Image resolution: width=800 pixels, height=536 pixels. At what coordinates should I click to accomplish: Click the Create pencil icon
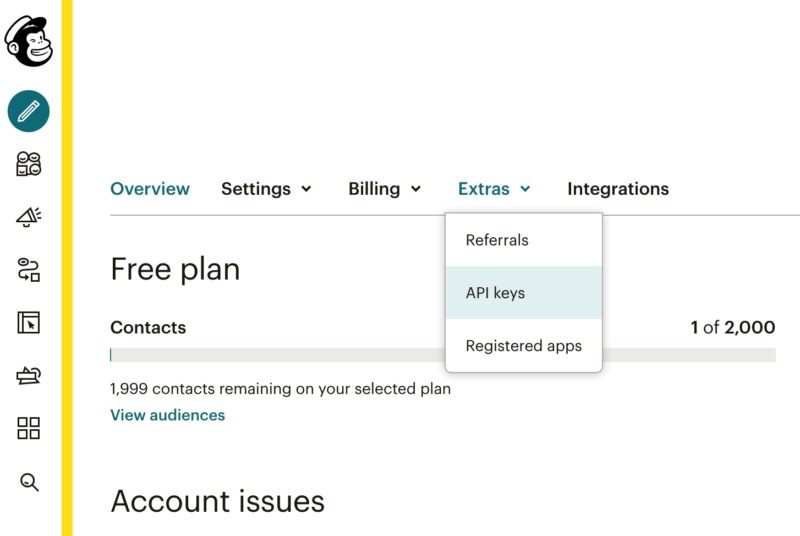coord(29,111)
